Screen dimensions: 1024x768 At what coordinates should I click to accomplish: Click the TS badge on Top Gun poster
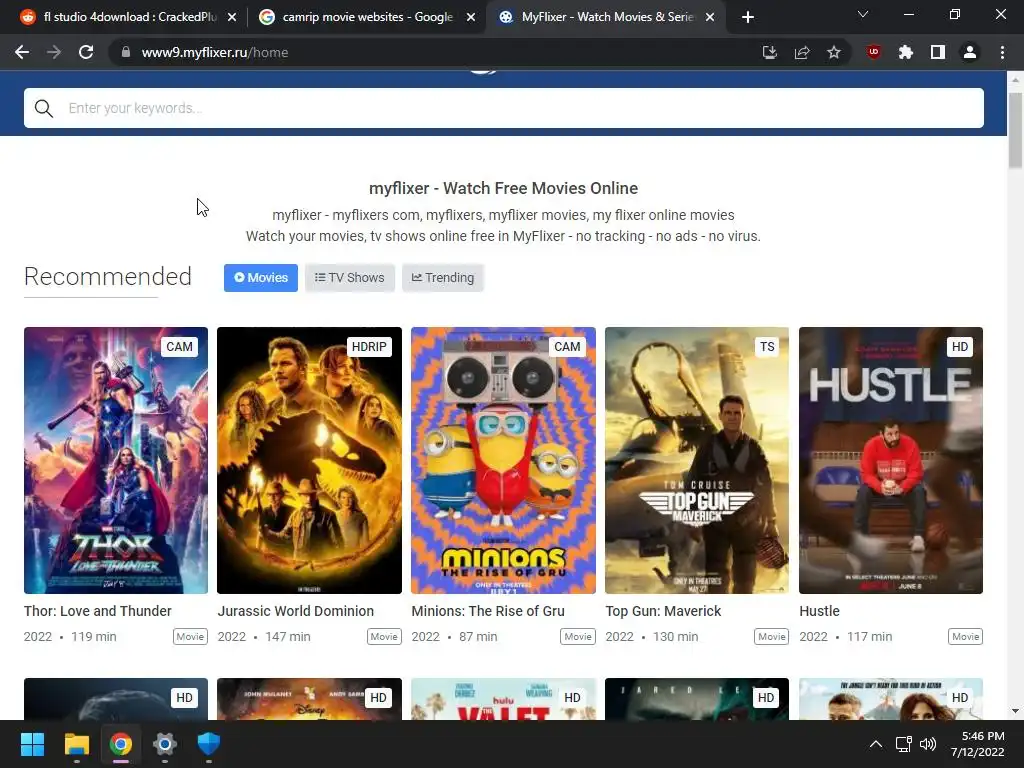click(x=767, y=347)
